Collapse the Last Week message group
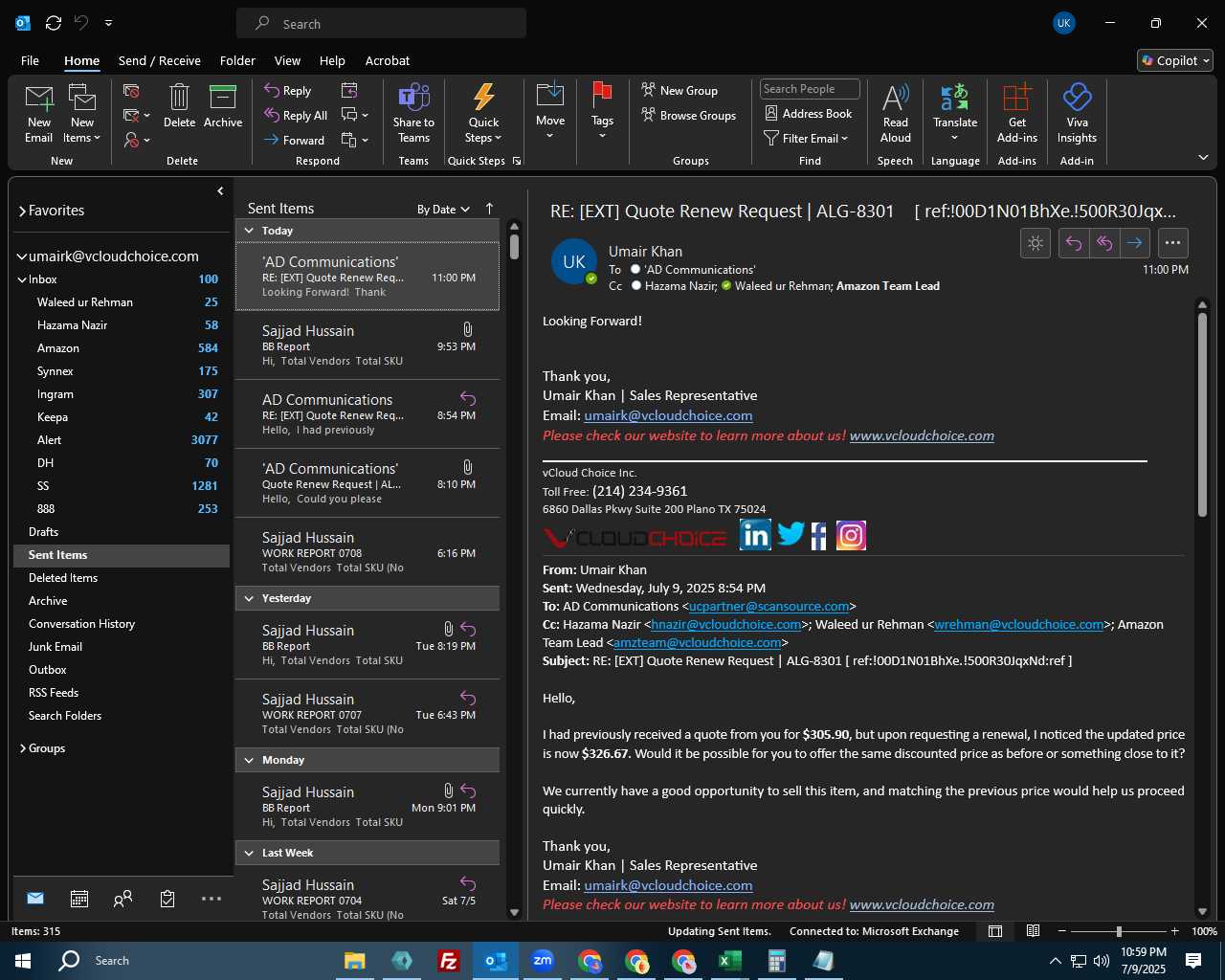The height and width of the screenshot is (980, 1225). 249,853
